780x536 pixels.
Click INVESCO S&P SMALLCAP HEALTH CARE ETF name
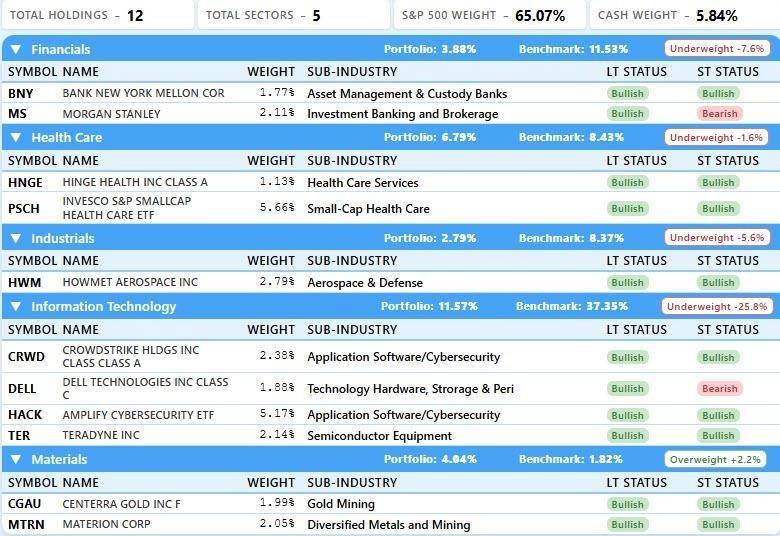[x=127, y=208]
